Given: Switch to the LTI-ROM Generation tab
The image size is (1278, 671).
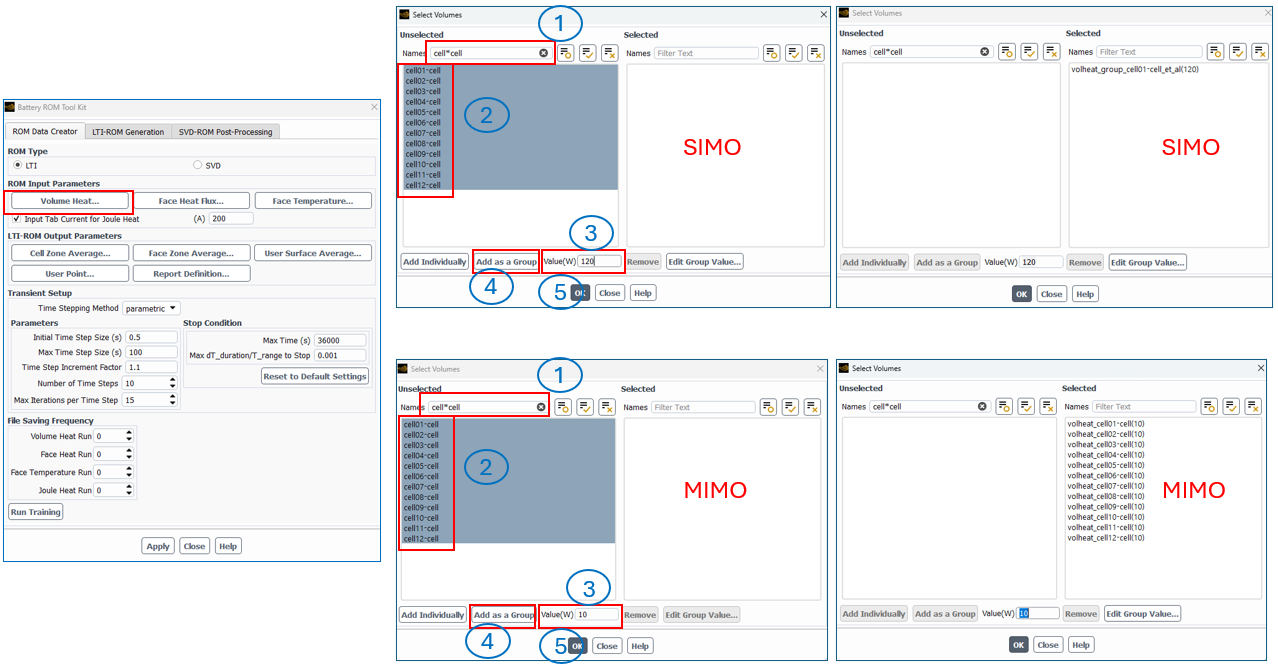Looking at the screenshot, I should point(128,132).
